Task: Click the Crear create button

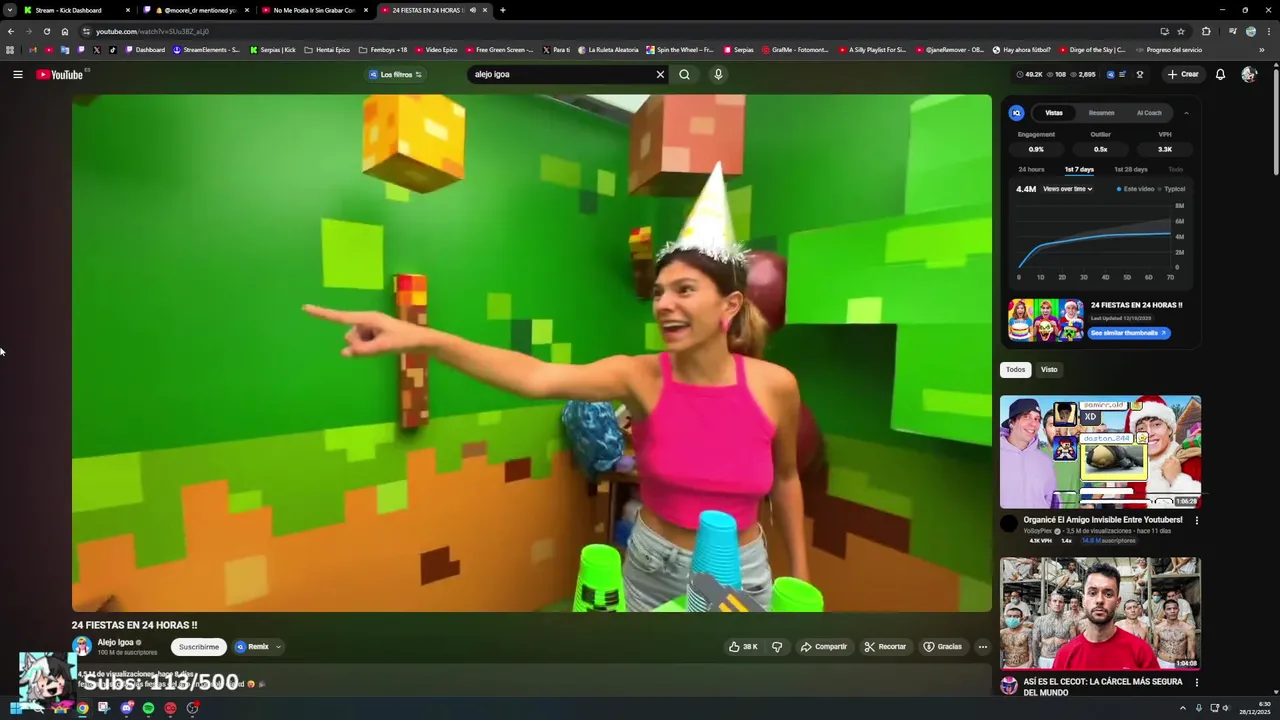Action: (x=1182, y=74)
